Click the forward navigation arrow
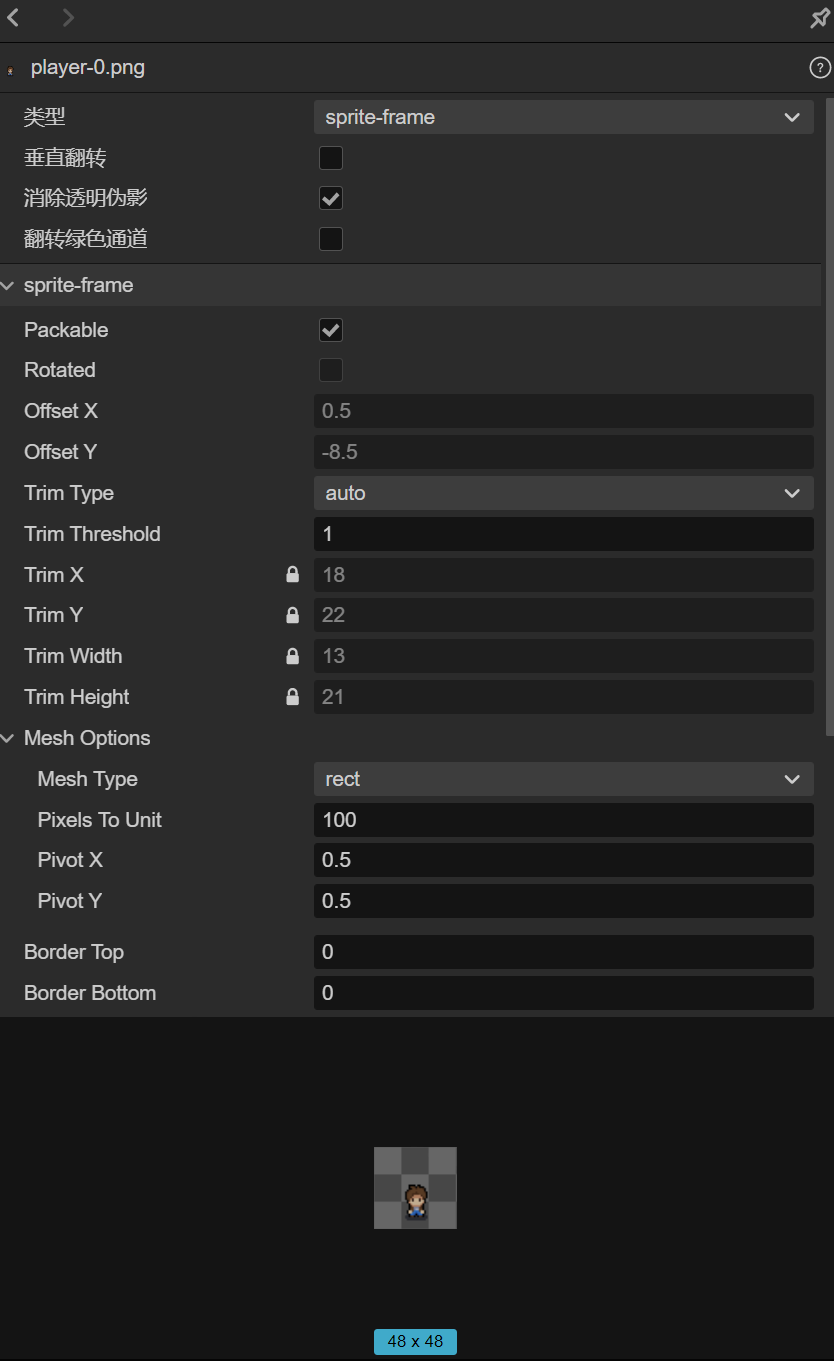 pos(67,17)
